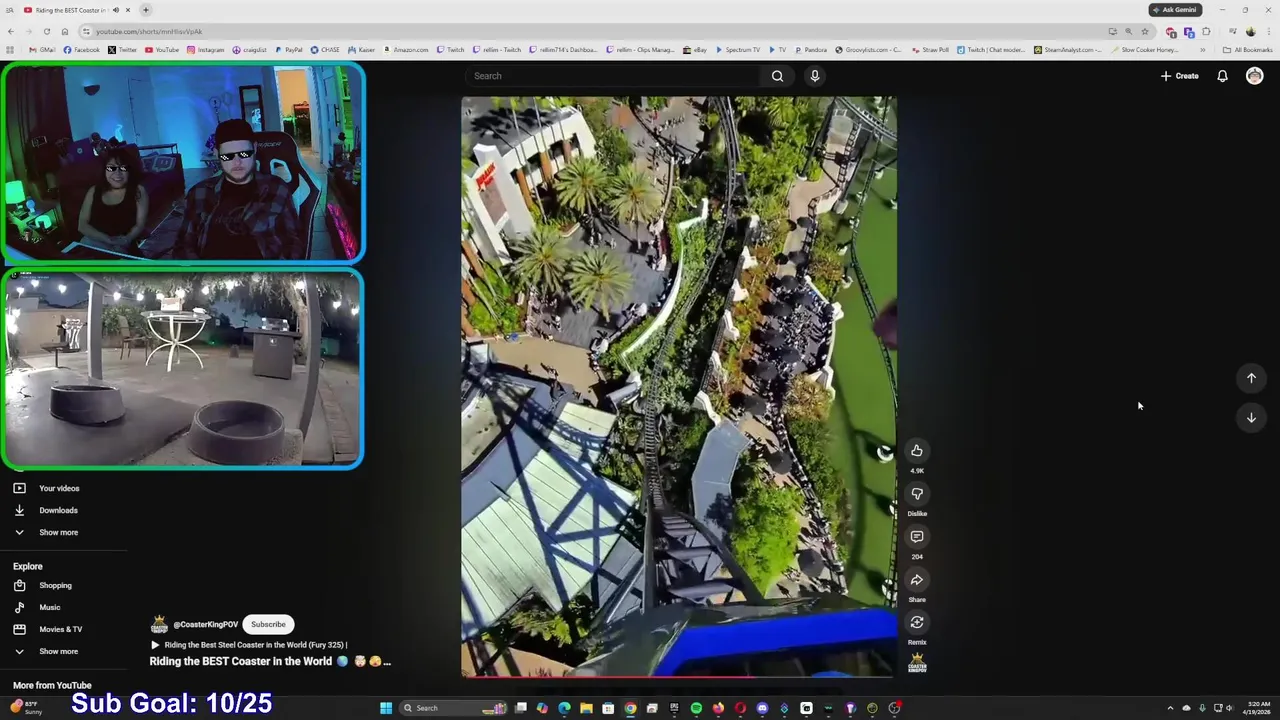Mute the tab via its speaker icon
Image resolution: width=1280 pixels, height=720 pixels.
click(x=115, y=10)
